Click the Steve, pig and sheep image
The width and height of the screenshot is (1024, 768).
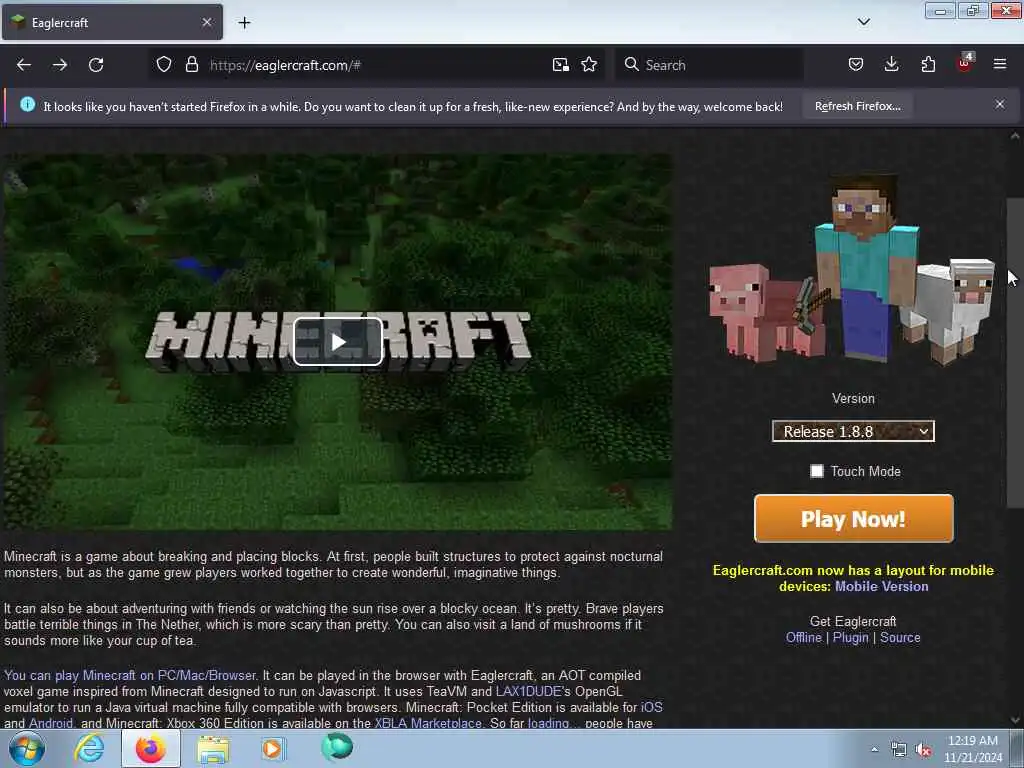point(852,269)
